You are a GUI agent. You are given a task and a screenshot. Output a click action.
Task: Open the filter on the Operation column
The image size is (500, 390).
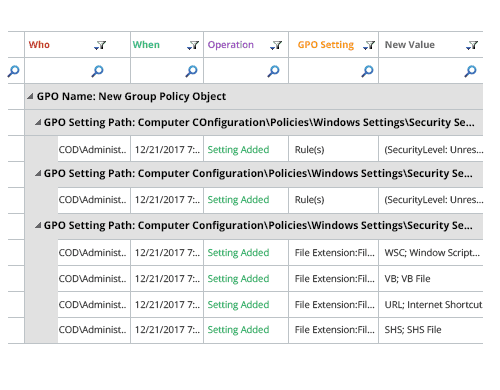[276, 45]
